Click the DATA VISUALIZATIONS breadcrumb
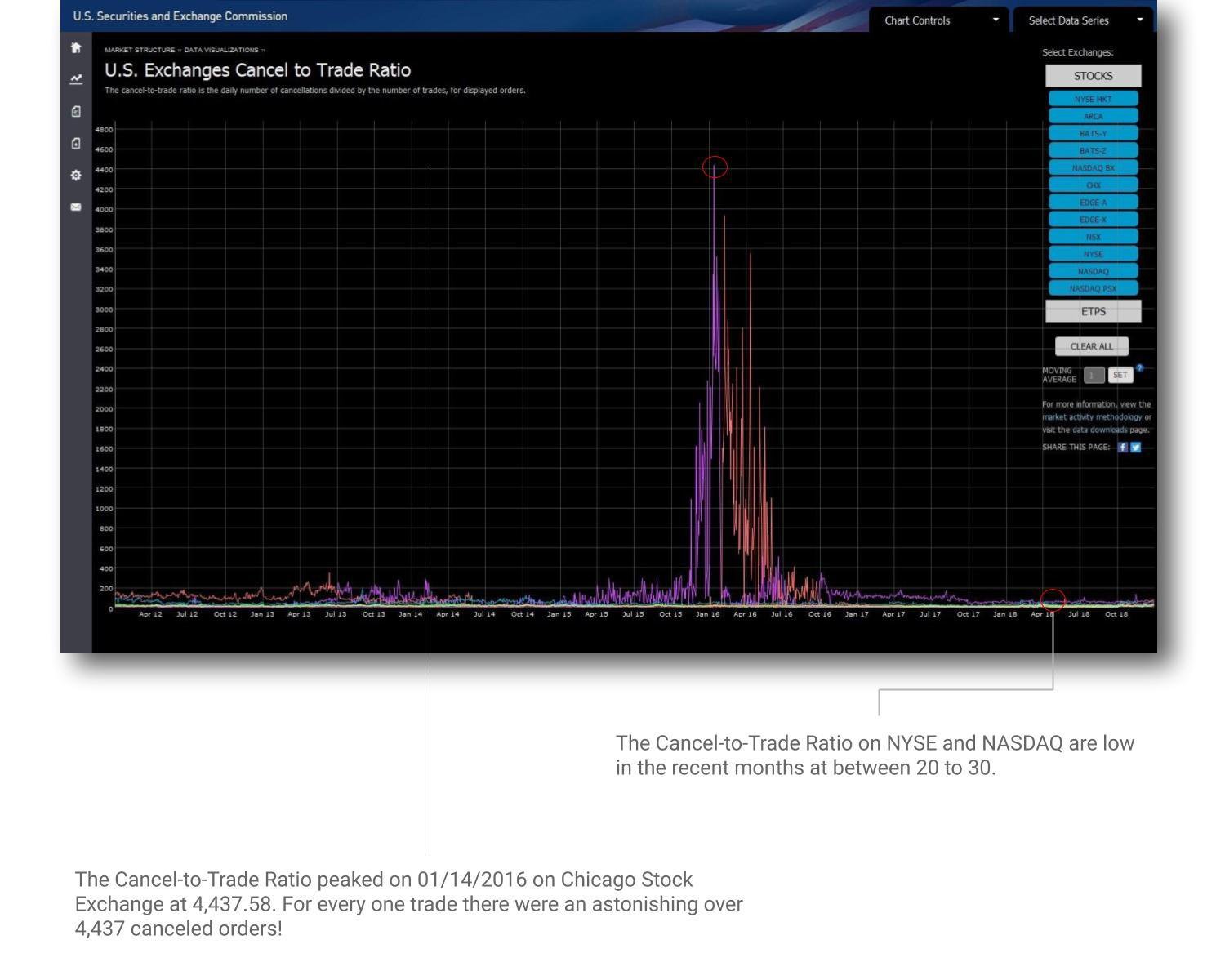The height and width of the screenshot is (980, 1225). pyautogui.click(x=221, y=50)
